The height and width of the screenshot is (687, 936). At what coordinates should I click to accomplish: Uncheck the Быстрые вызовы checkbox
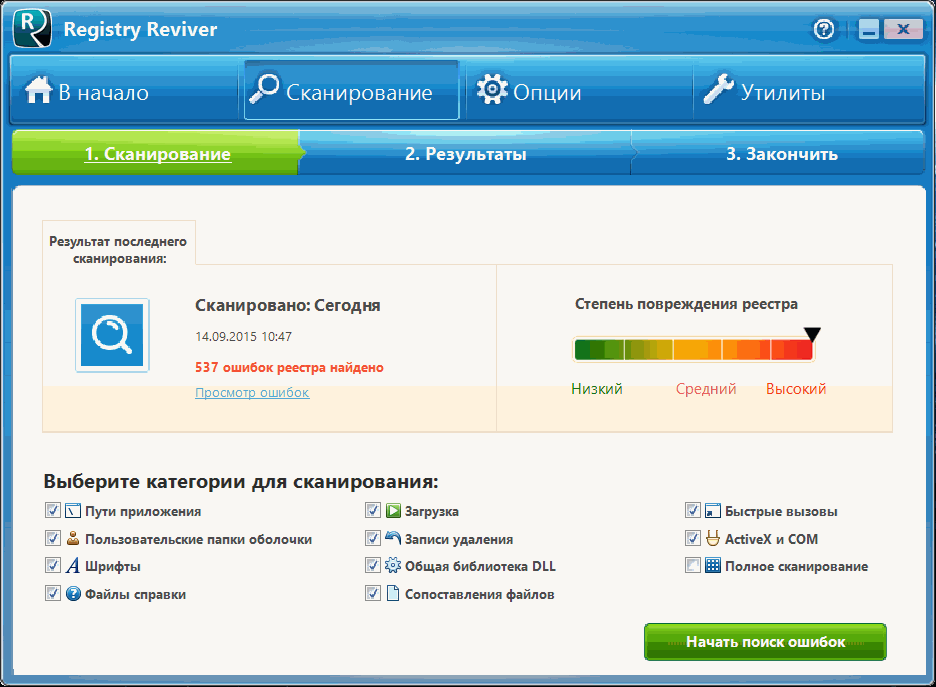click(692, 510)
